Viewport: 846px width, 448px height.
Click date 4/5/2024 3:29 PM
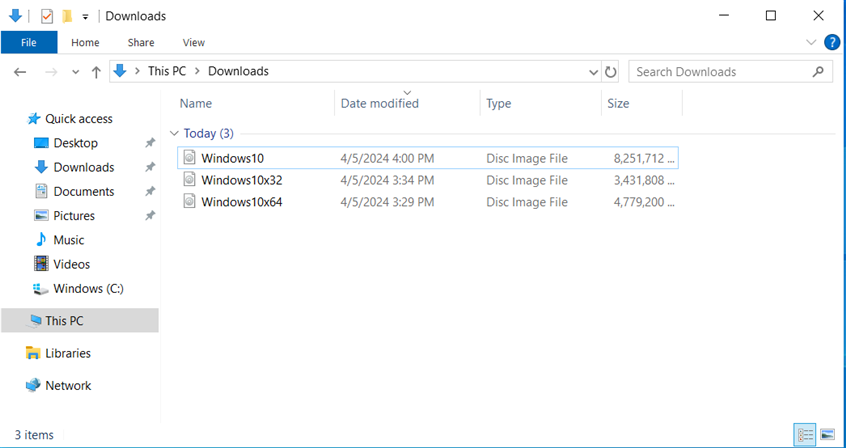[387, 202]
